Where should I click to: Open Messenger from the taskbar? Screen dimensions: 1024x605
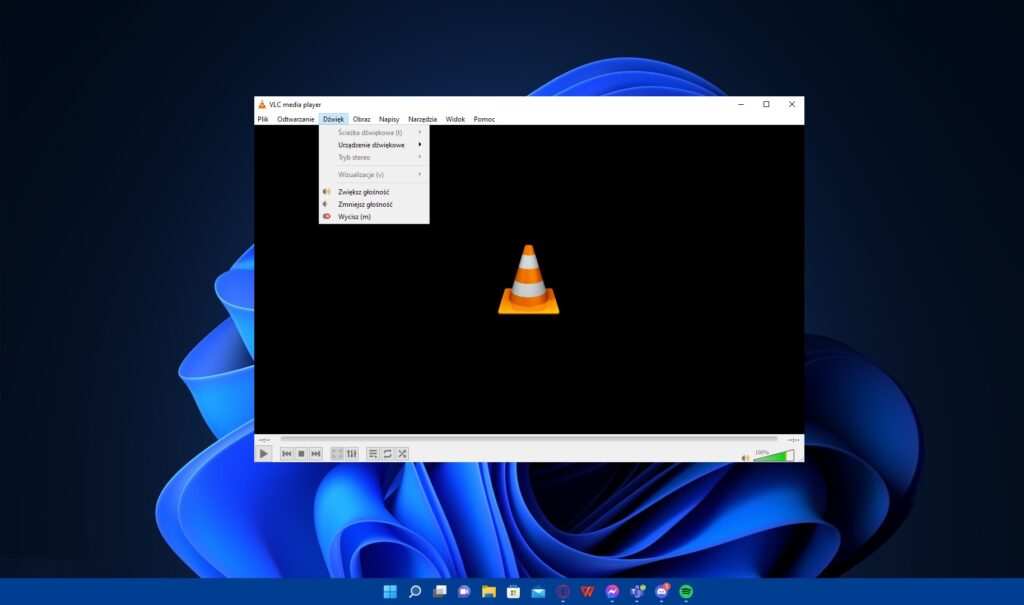click(x=612, y=592)
